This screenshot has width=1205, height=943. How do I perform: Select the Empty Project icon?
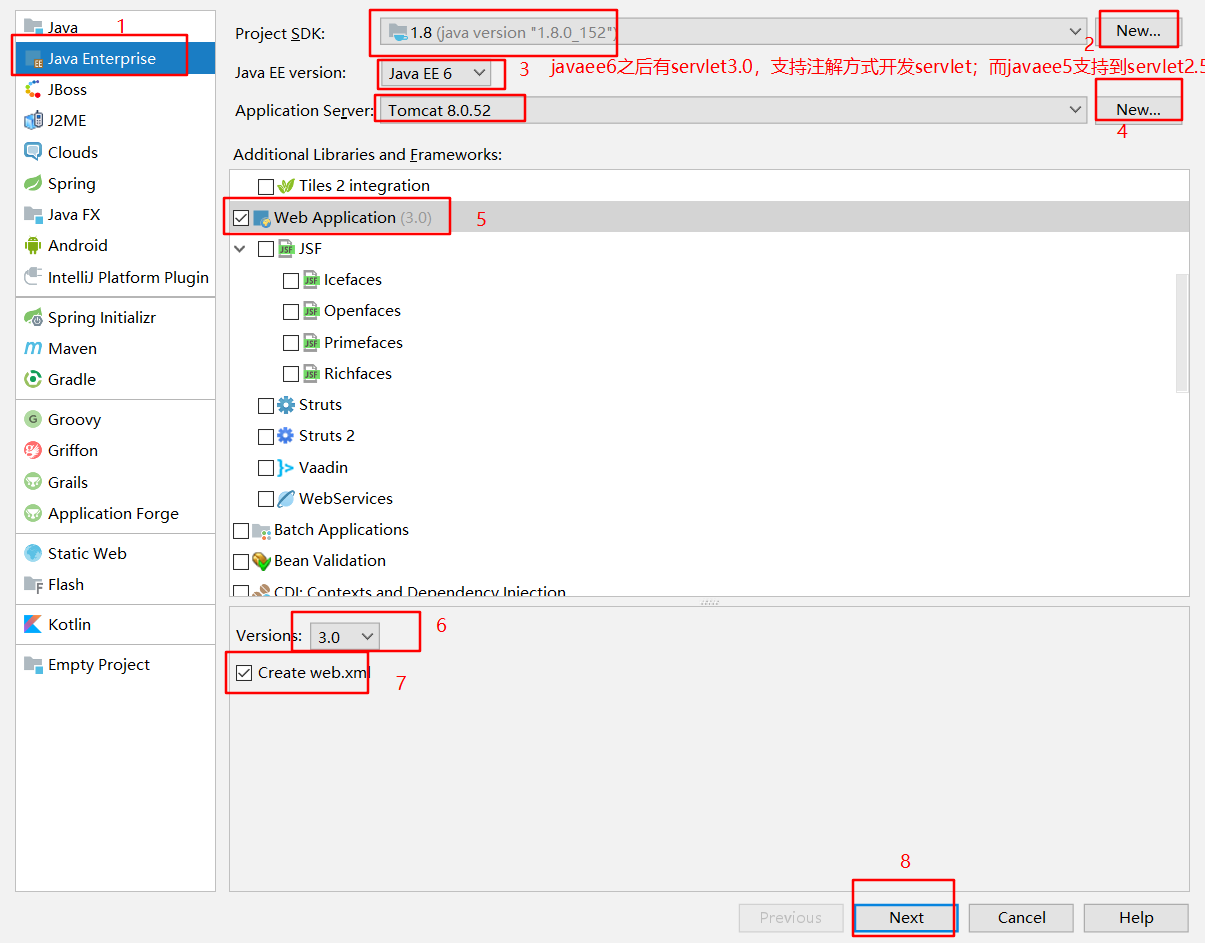(x=33, y=665)
